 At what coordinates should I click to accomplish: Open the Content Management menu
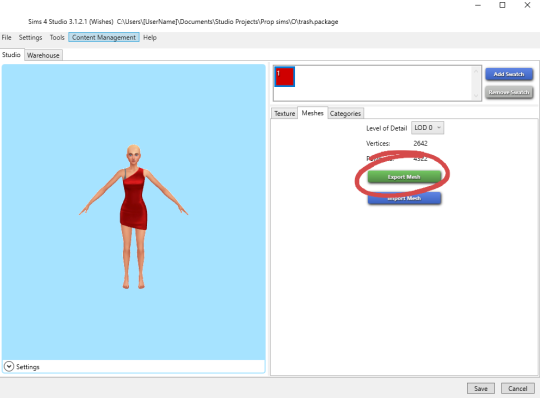tap(104, 37)
